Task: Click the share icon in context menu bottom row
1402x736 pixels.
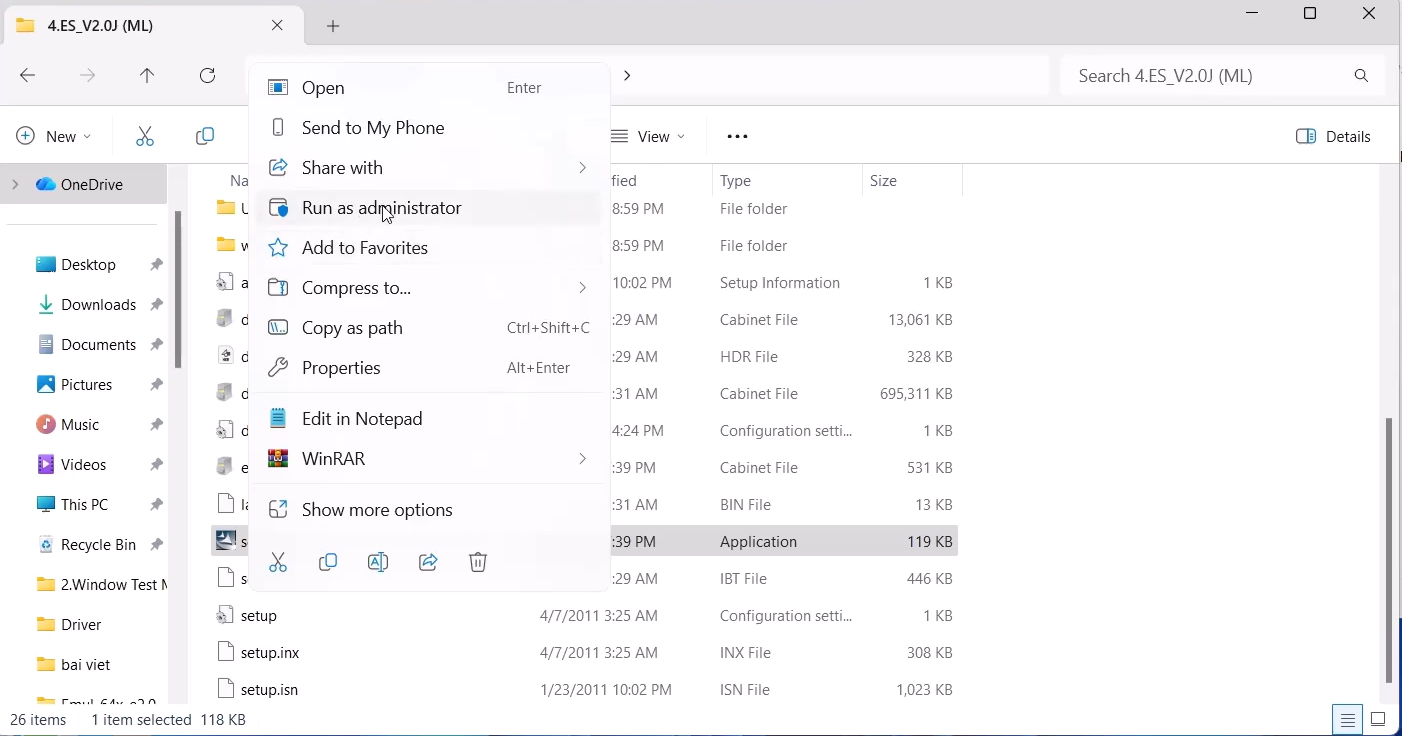Action: click(x=428, y=563)
